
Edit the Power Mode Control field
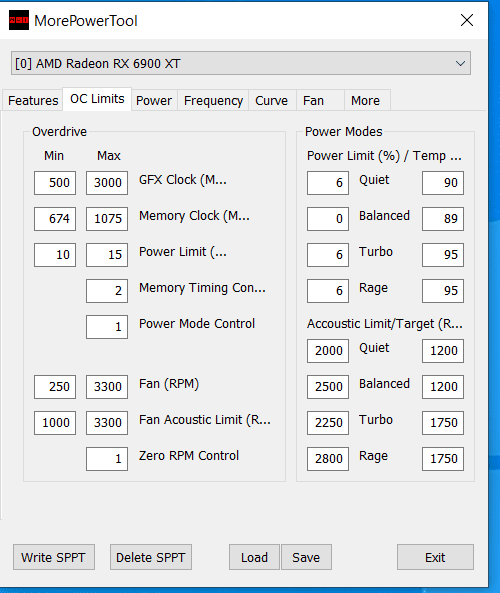tap(107, 327)
